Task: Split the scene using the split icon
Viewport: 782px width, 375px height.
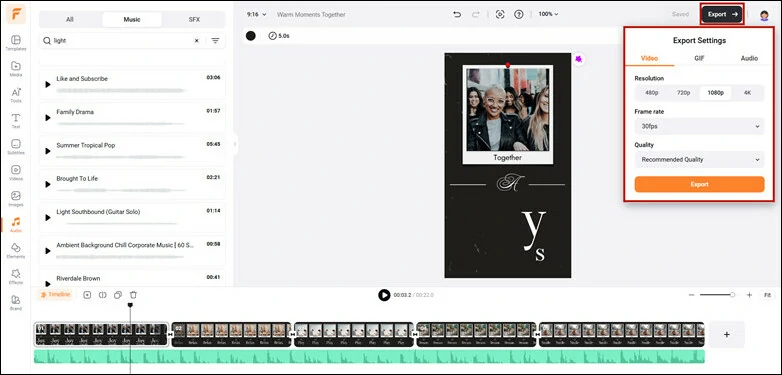Action: [x=103, y=295]
